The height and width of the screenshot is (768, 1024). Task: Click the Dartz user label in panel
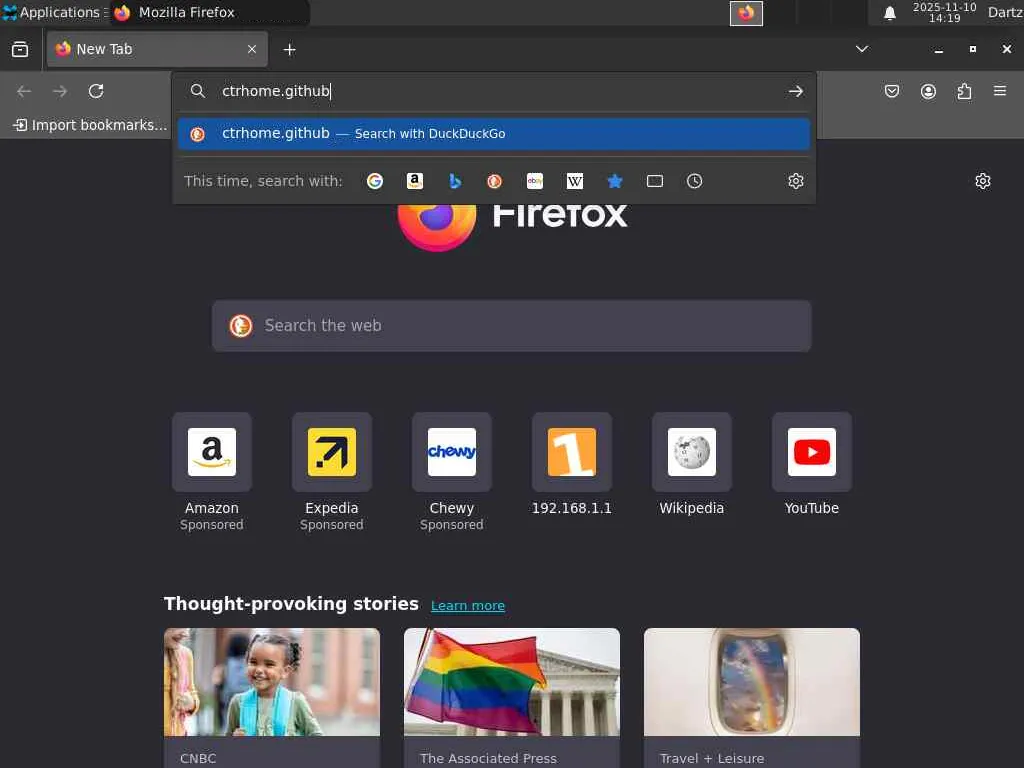[1004, 12]
